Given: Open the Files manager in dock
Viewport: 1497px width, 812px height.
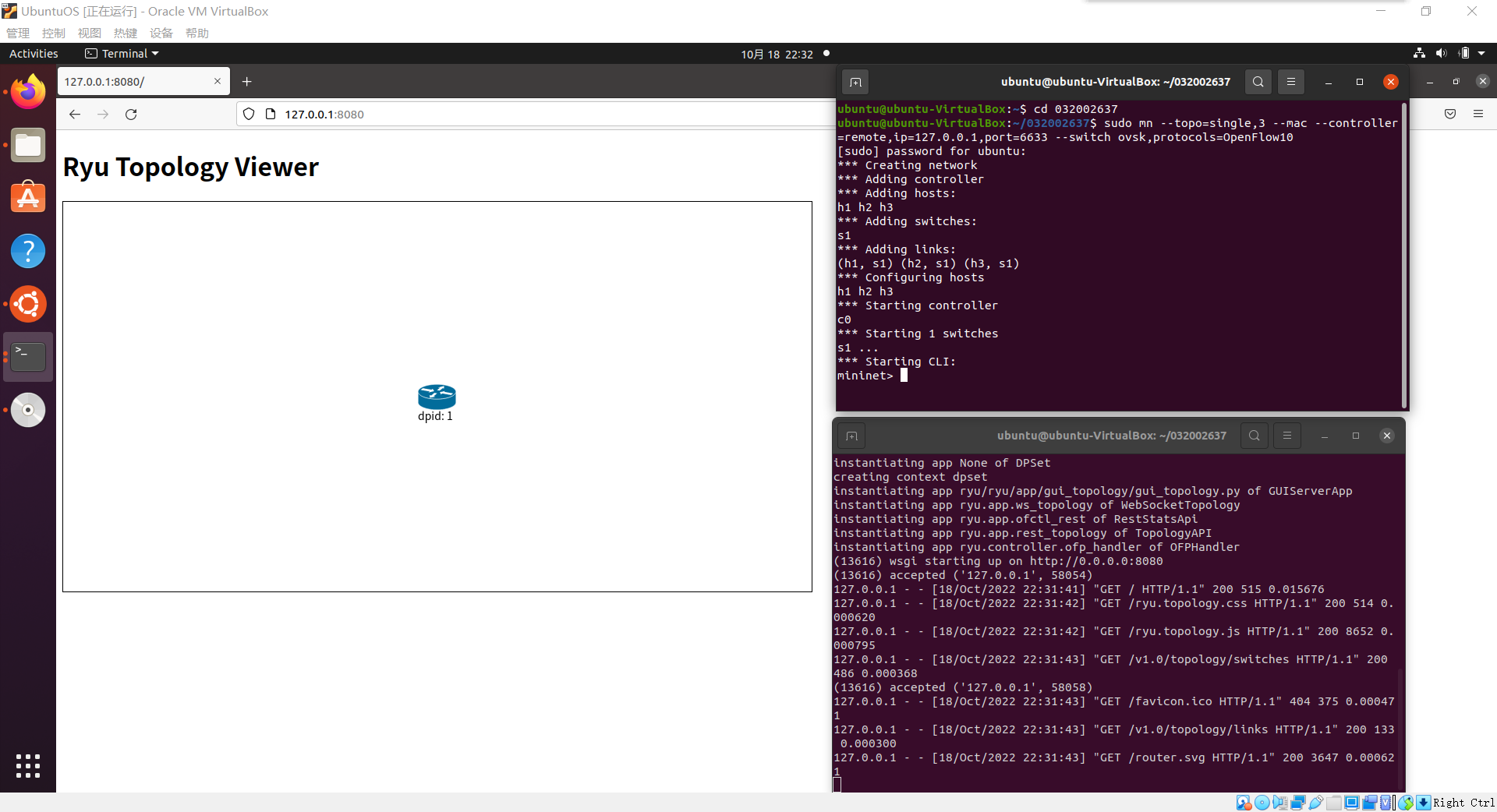Looking at the screenshot, I should click(x=28, y=145).
